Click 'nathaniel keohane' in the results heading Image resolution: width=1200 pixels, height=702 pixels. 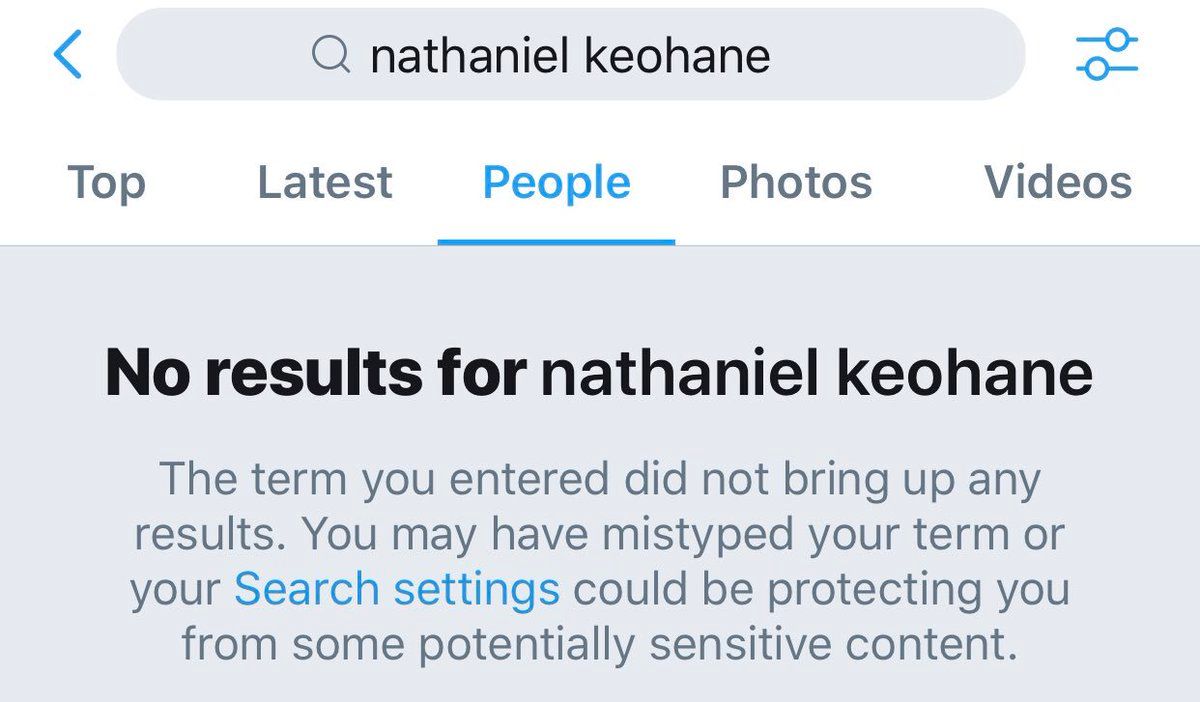[x=816, y=373]
